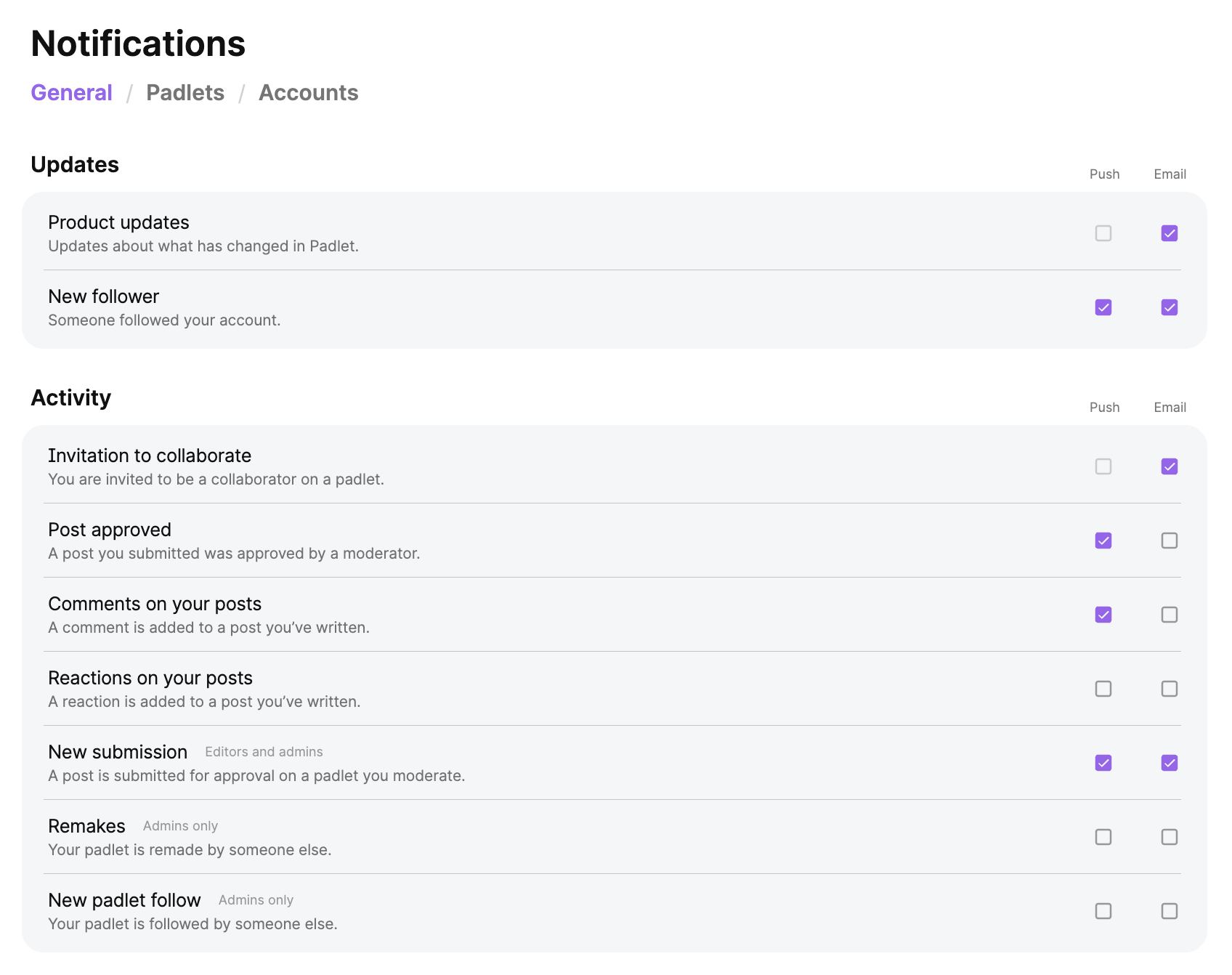Disable Email notifications for New follower

click(1170, 307)
